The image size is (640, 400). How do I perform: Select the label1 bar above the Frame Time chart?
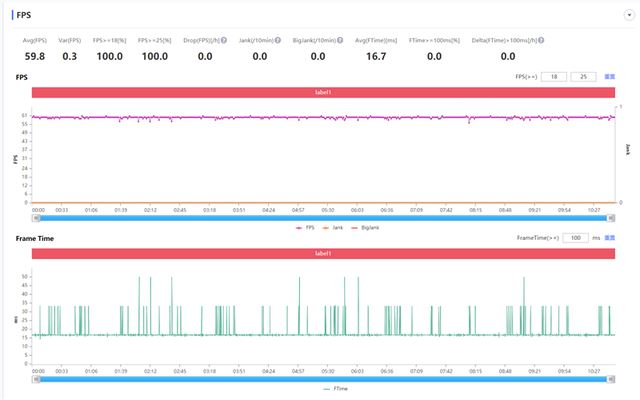(323, 254)
